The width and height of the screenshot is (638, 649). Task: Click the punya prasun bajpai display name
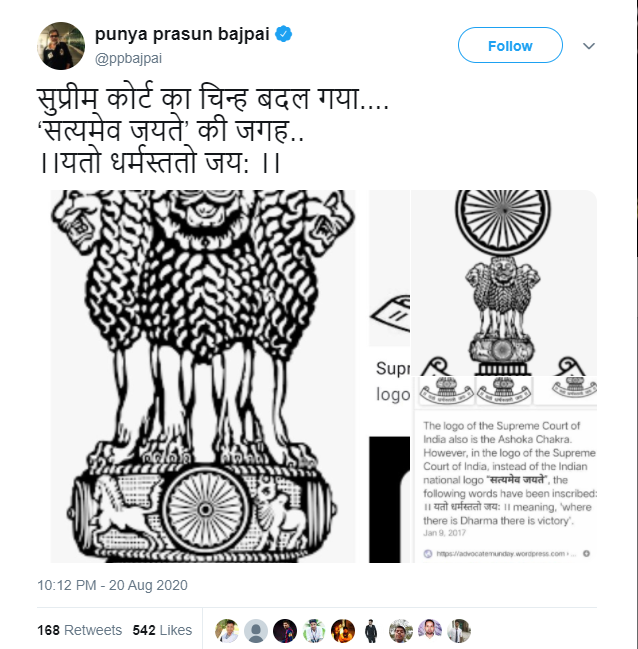click(x=182, y=34)
